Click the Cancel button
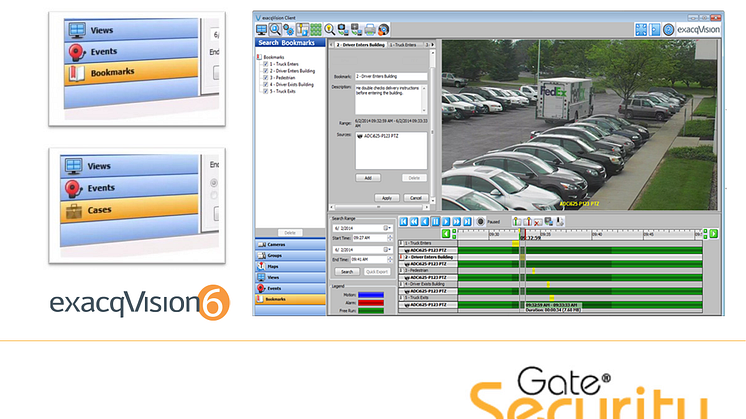The height and width of the screenshot is (419, 746). [416, 198]
